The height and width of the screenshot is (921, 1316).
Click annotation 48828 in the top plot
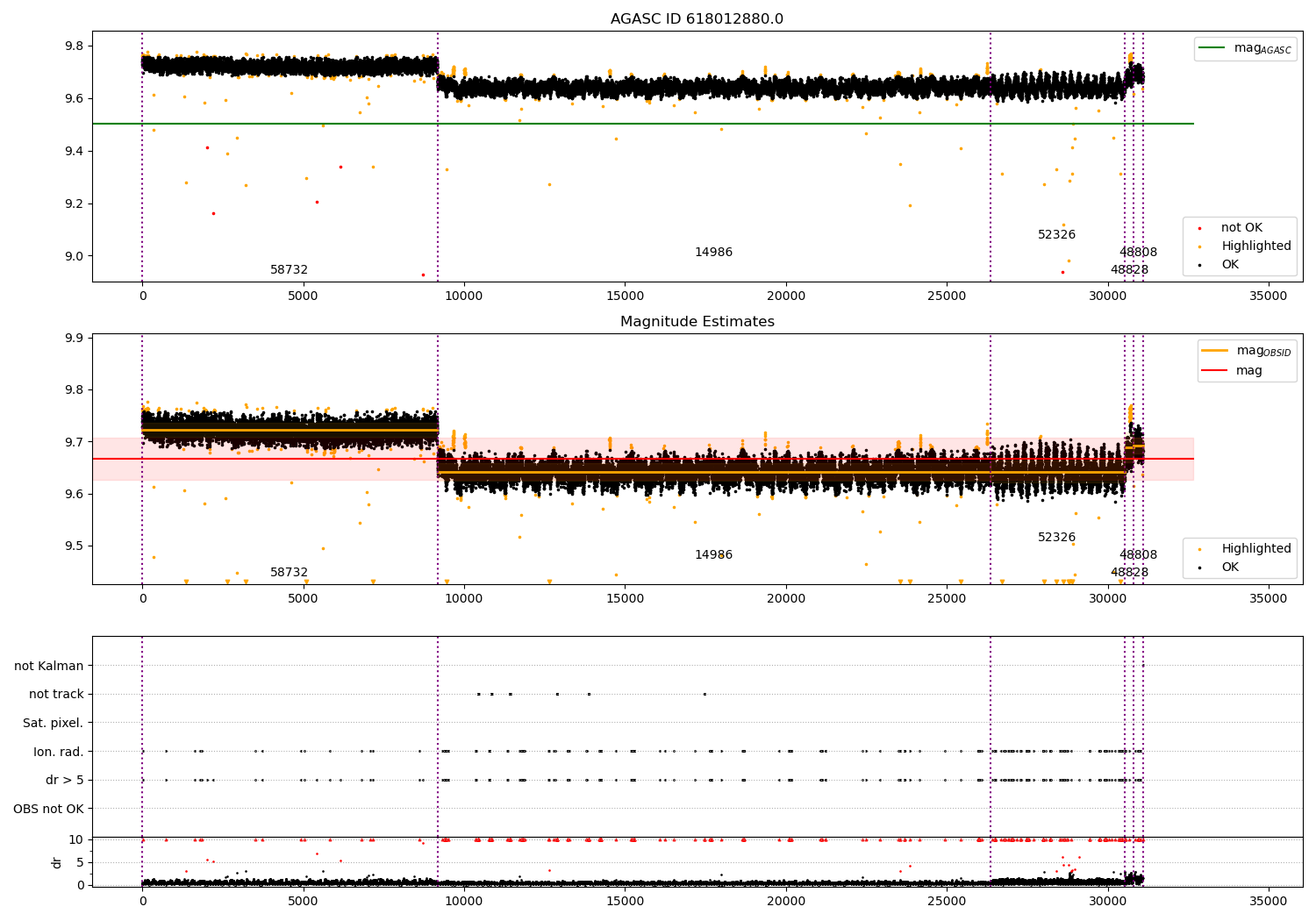(x=1129, y=270)
